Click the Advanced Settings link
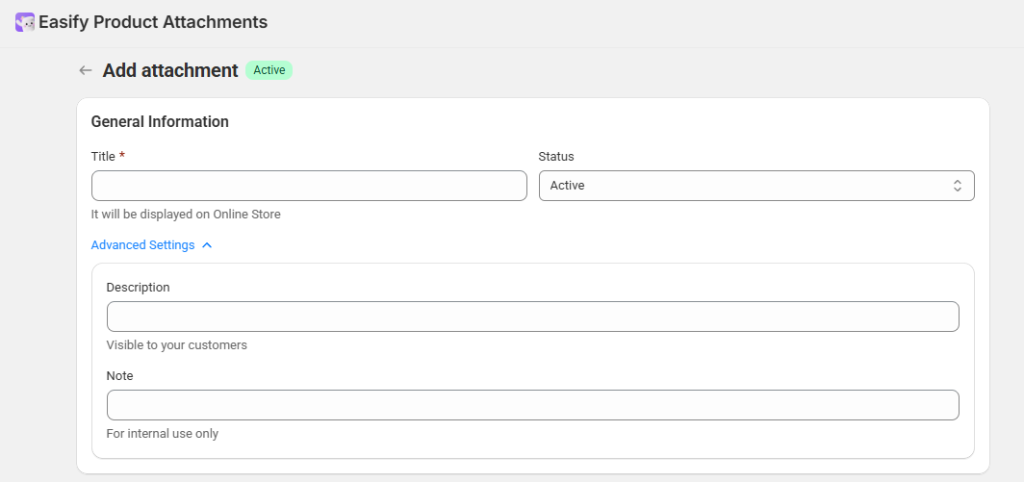The height and width of the screenshot is (482, 1024). click(143, 245)
